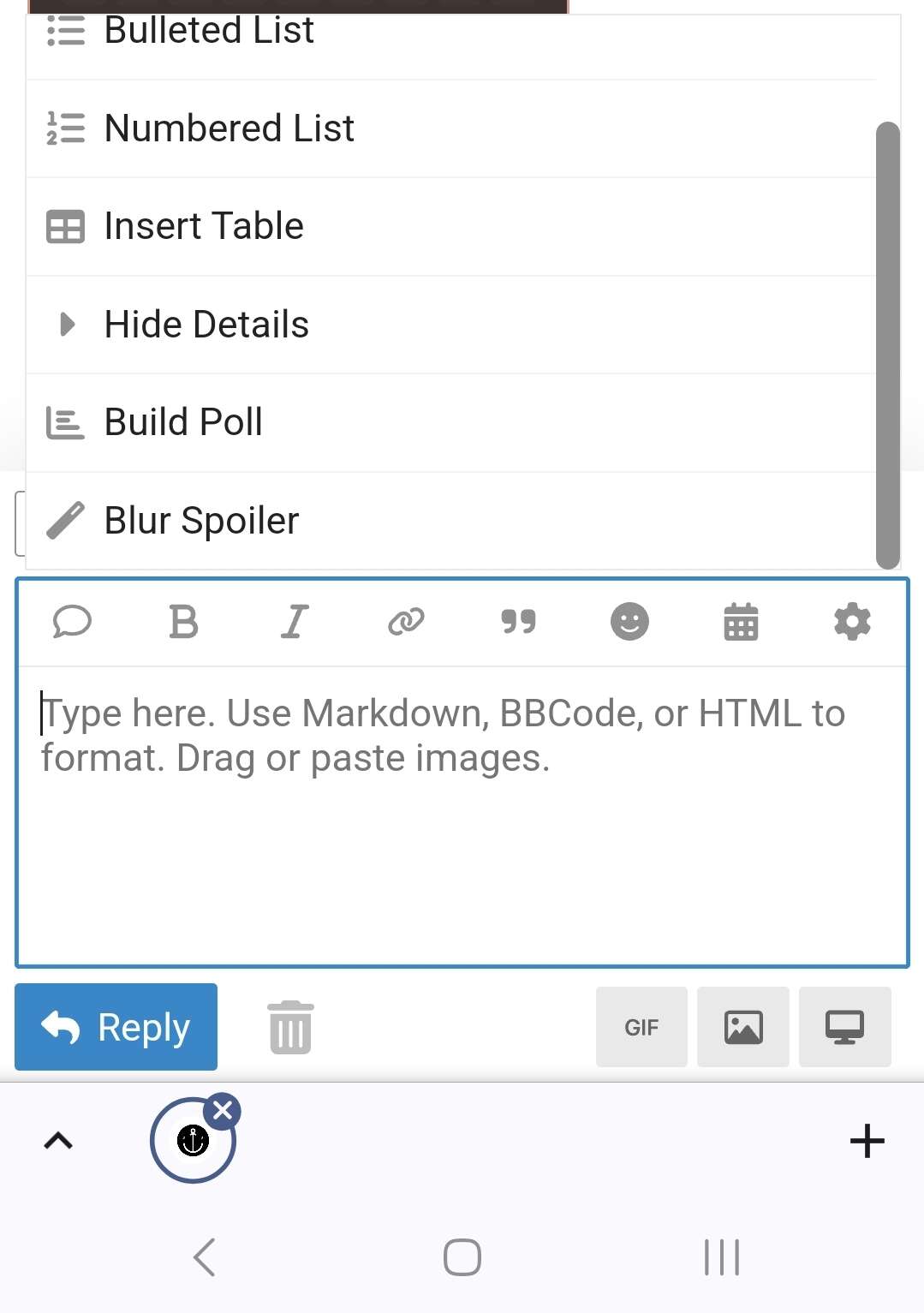Click the Bold formatting icon
This screenshot has width=924, height=1313.
[x=183, y=622]
